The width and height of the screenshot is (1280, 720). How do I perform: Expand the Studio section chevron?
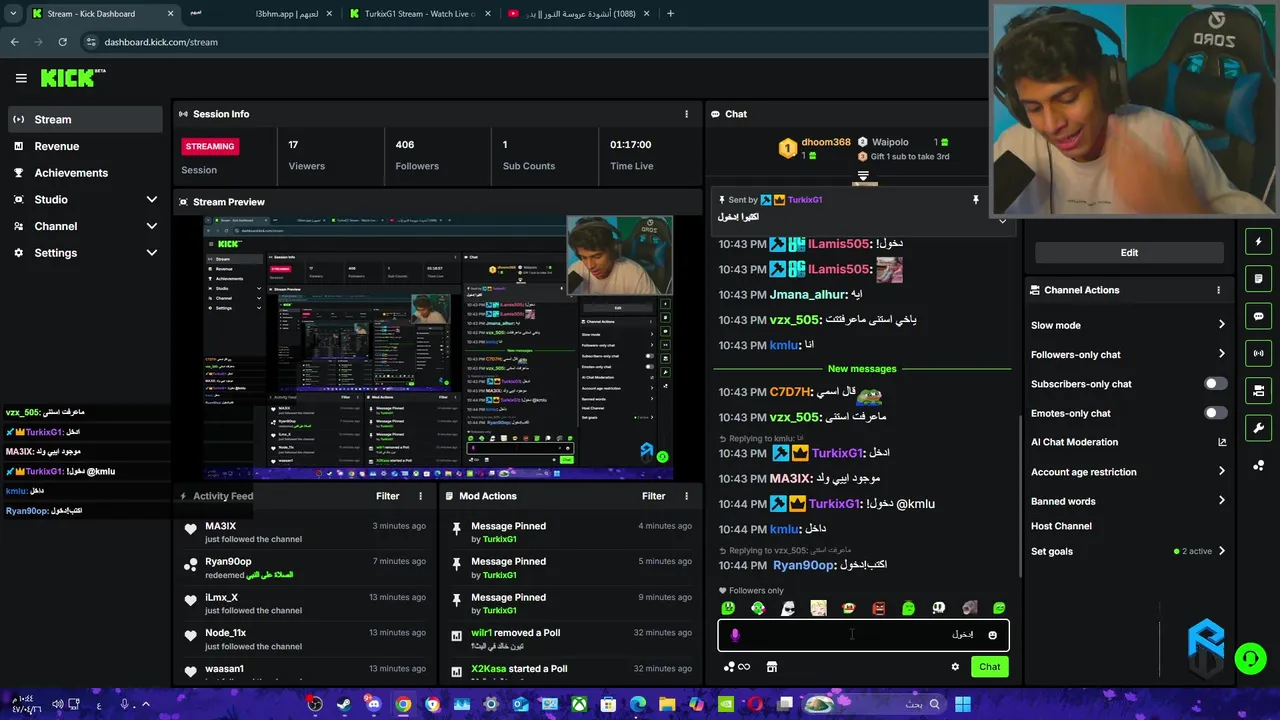[x=152, y=200]
